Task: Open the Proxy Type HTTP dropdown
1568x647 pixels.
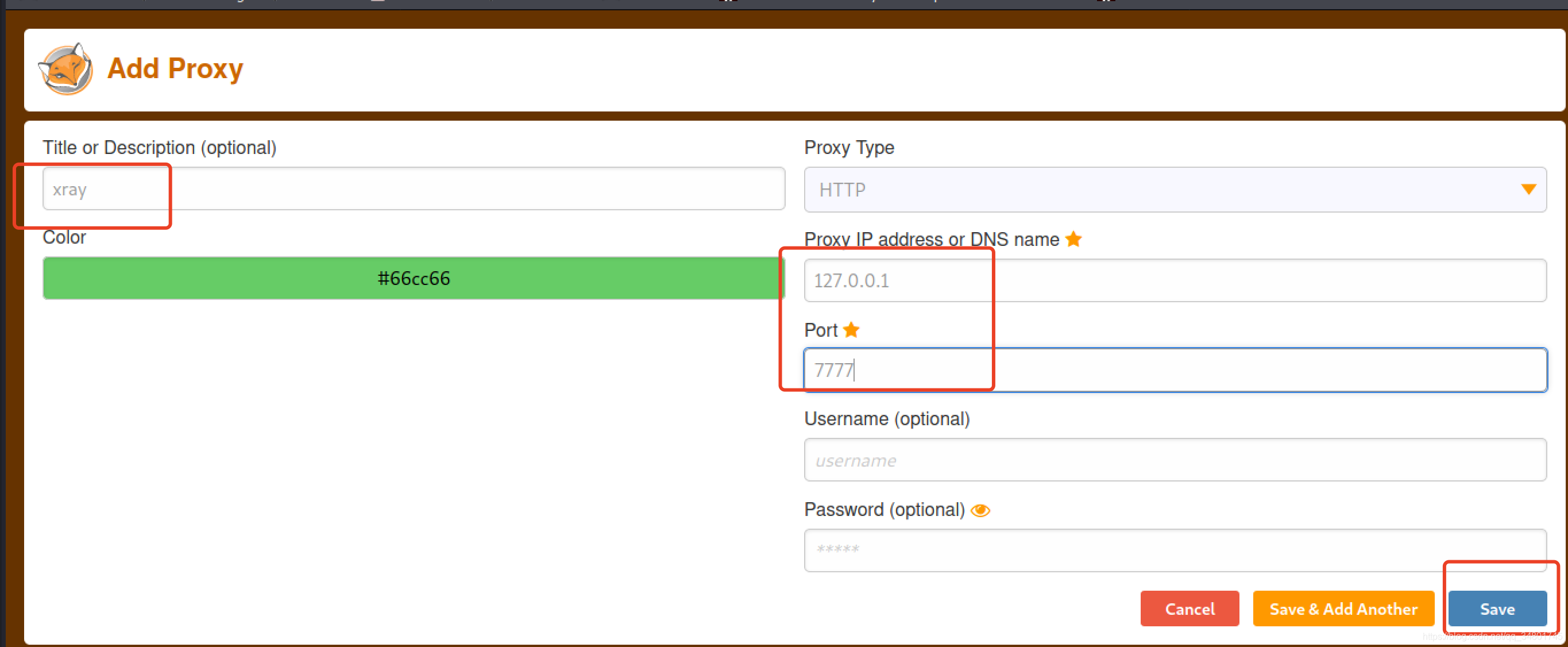Action: (x=1173, y=190)
